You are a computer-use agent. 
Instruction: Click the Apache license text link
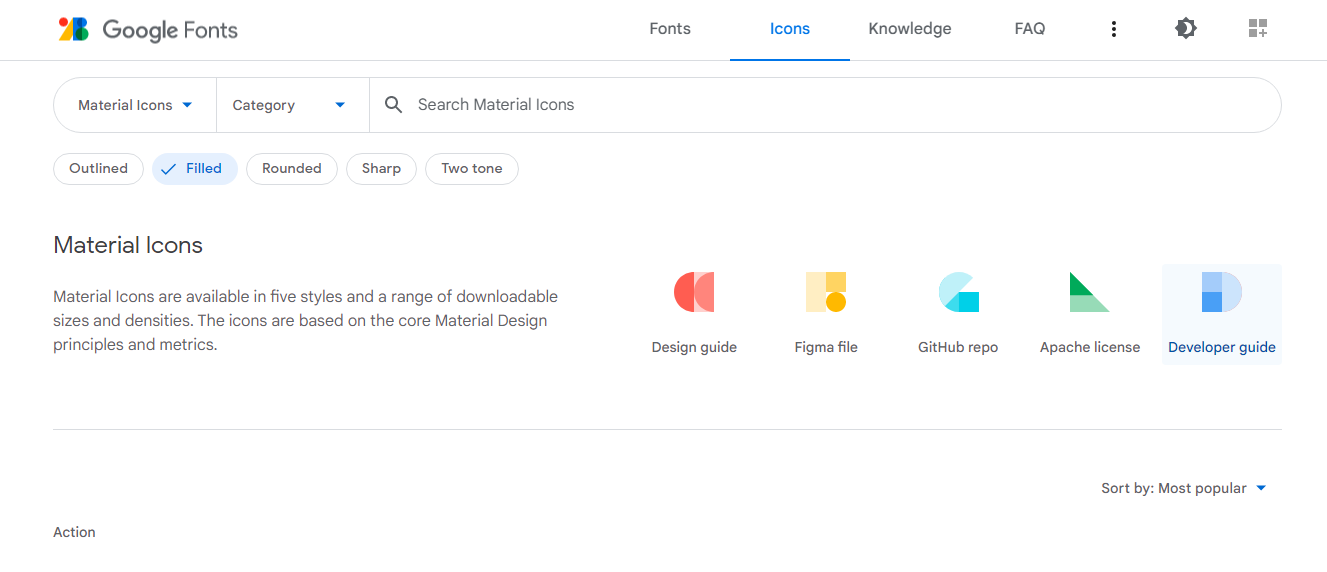click(x=1090, y=348)
